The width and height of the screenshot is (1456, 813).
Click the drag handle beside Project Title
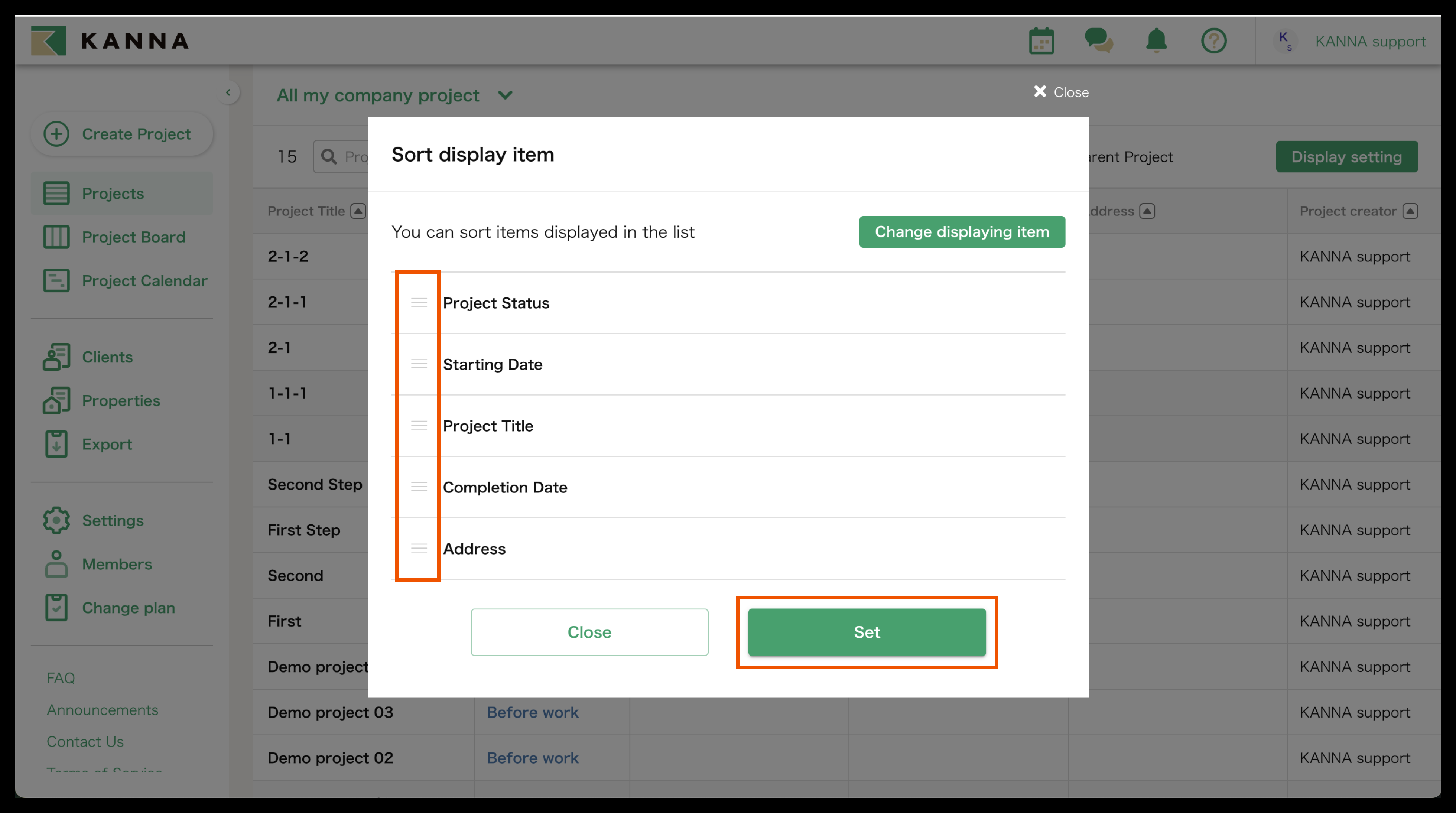pyautogui.click(x=419, y=426)
